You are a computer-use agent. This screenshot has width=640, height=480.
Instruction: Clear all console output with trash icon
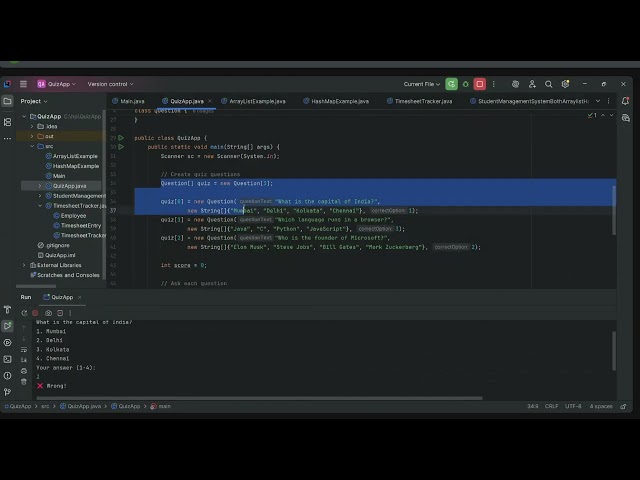24,382
